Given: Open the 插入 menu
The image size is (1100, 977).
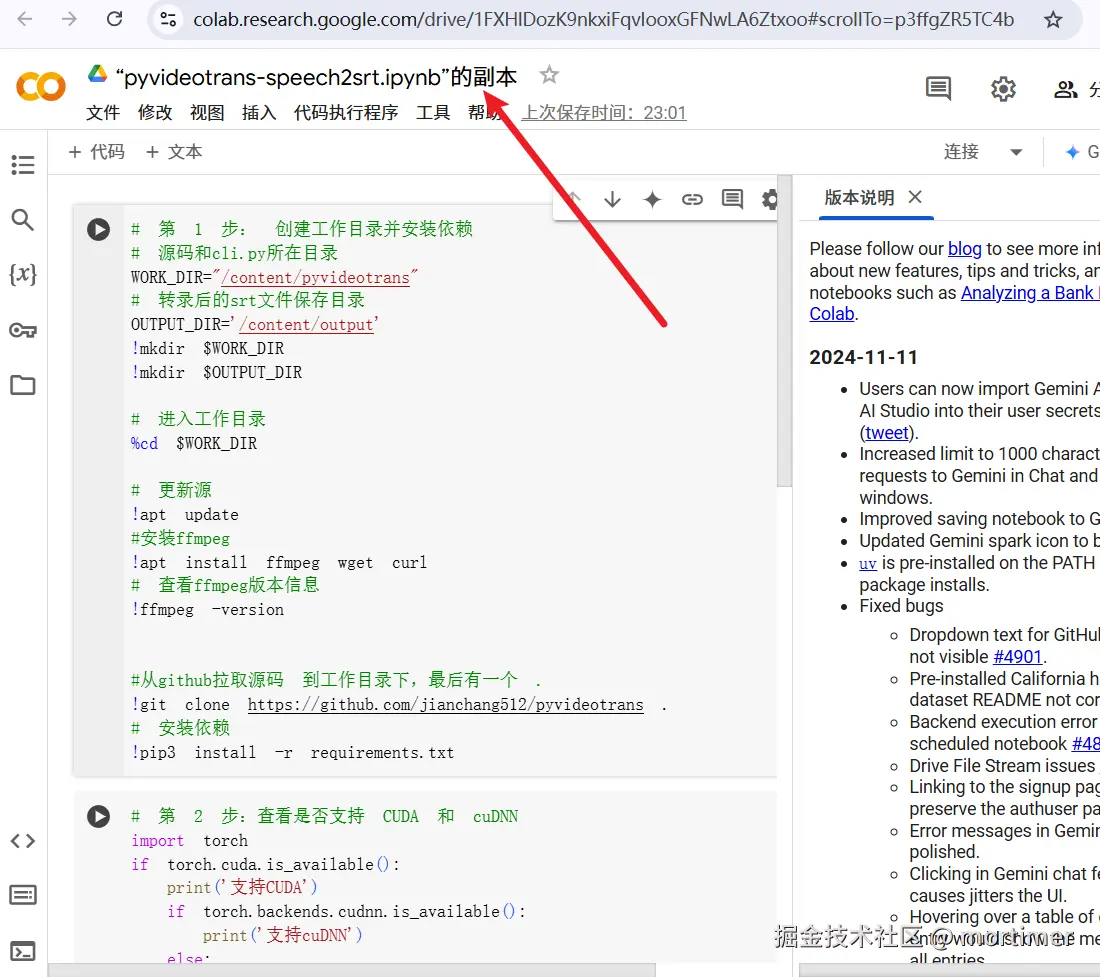Looking at the screenshot, I should tap(259, 113).
